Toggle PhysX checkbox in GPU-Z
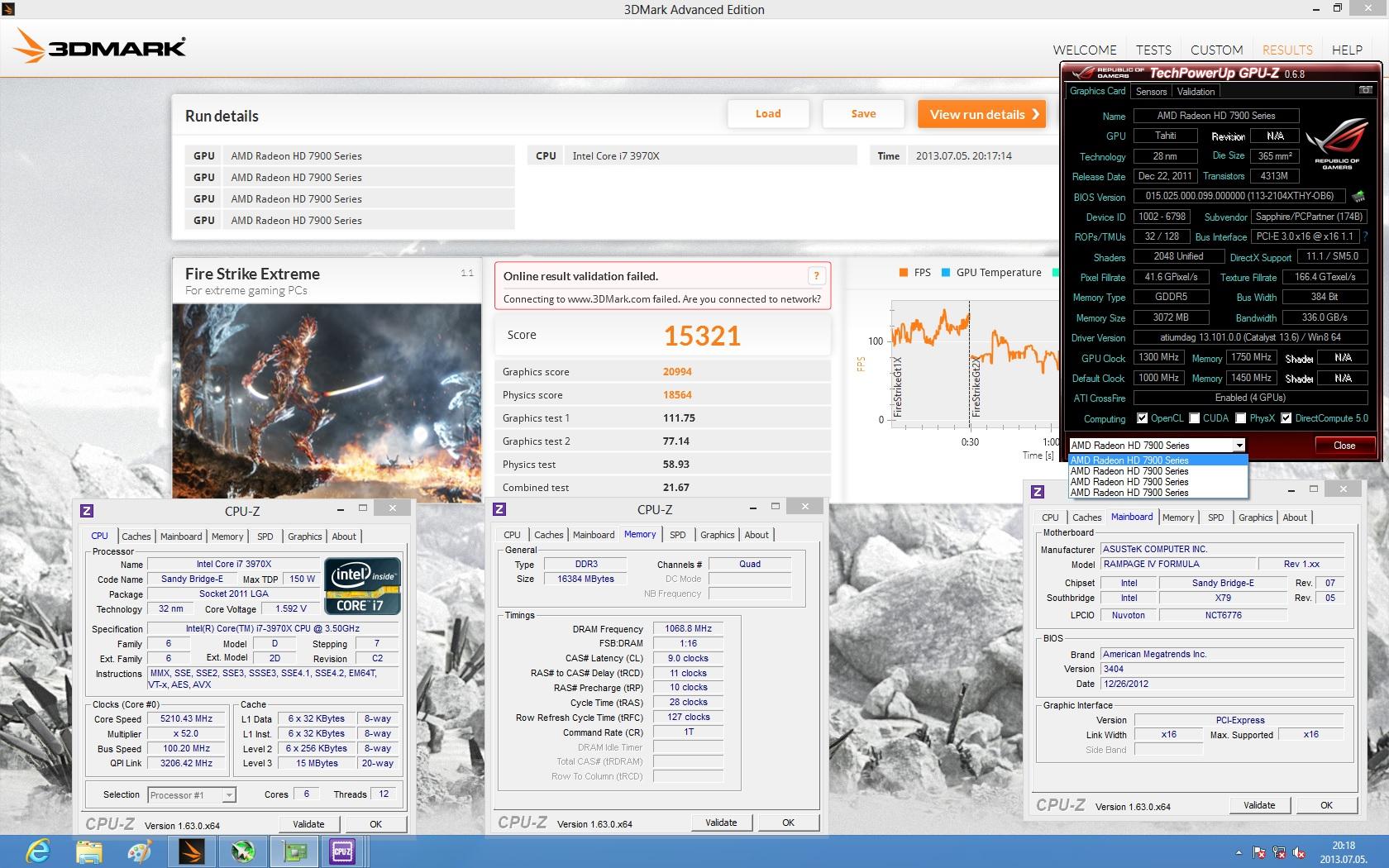The width and height of the screenshot is (1389, 868). 1240,418
